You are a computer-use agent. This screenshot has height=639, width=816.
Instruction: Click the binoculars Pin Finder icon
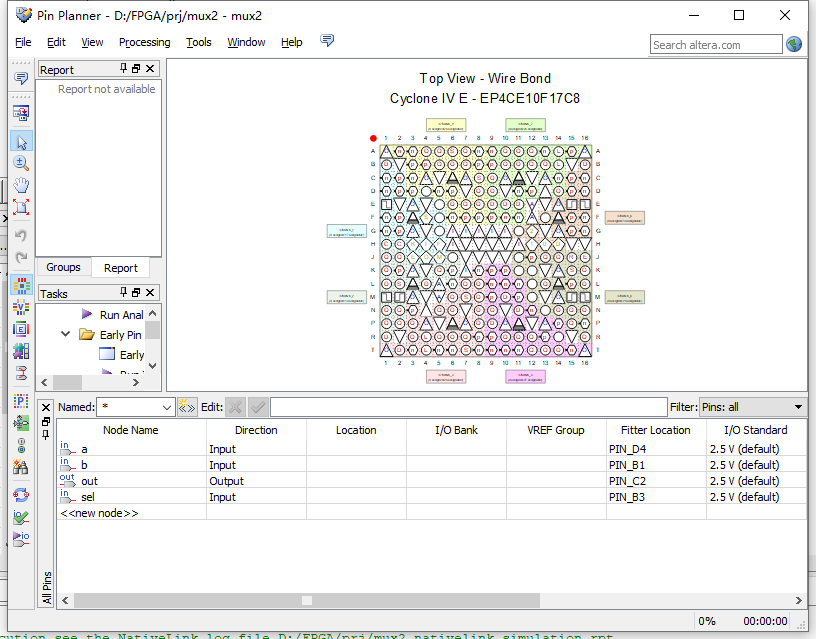click(21, 467)
